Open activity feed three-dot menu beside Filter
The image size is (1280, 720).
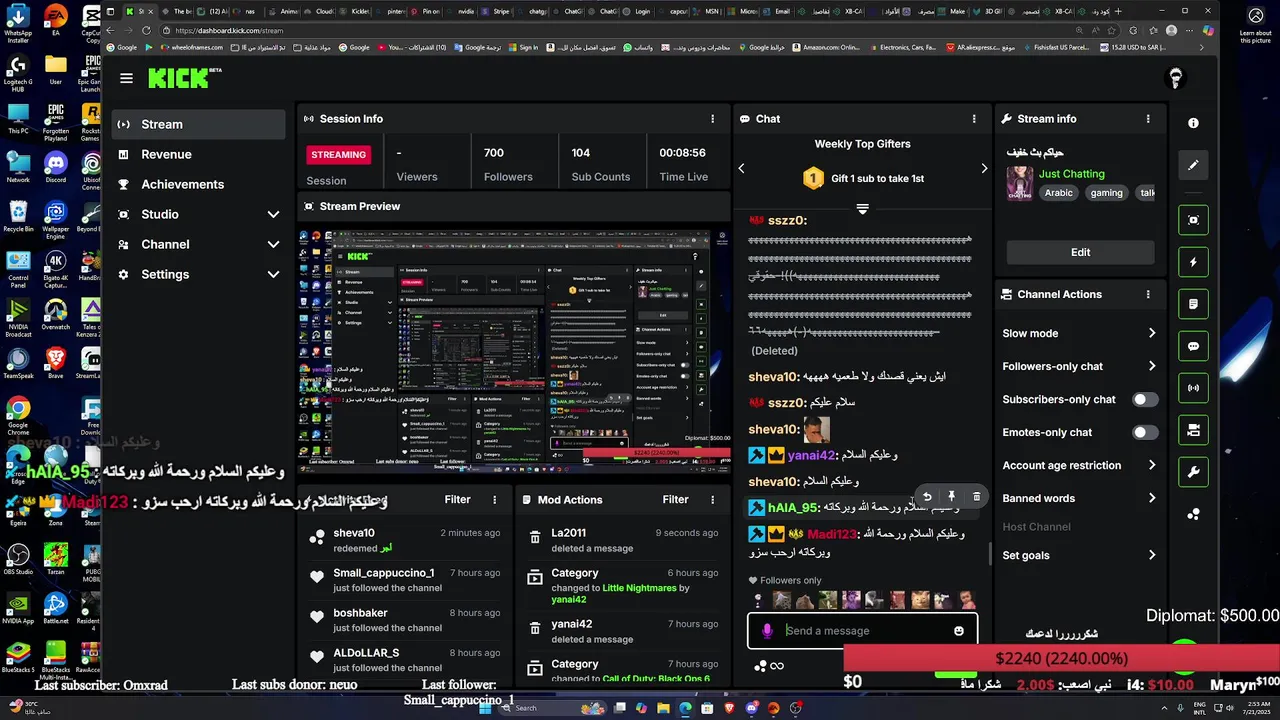[x=494, y=500]
